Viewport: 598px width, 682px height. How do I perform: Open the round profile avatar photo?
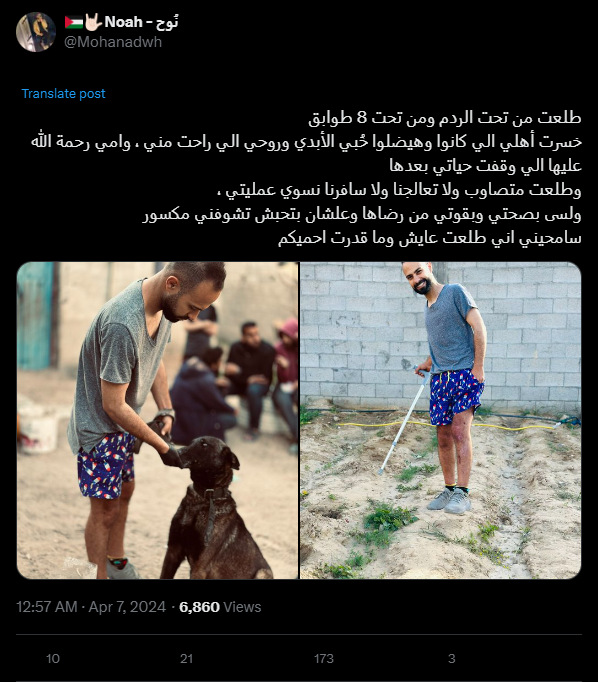click(36, 32)
